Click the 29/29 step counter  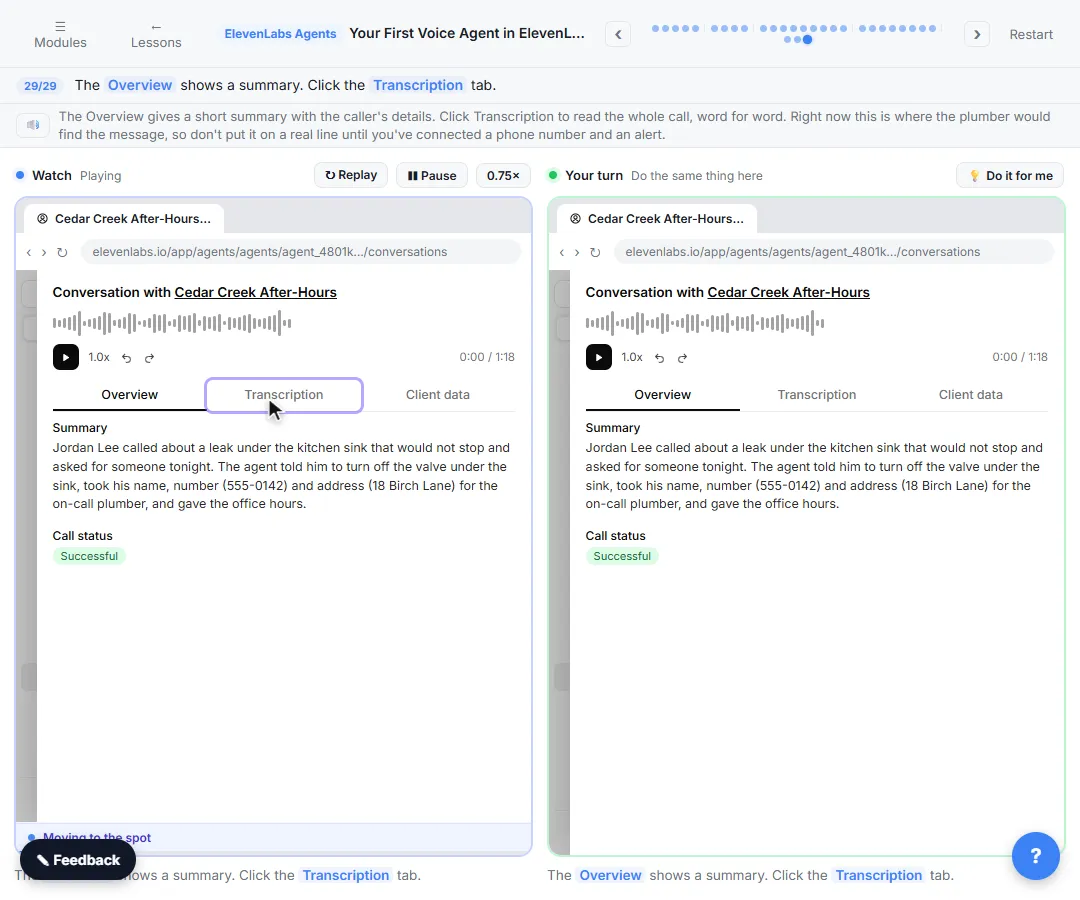click(x=40, y=86)
